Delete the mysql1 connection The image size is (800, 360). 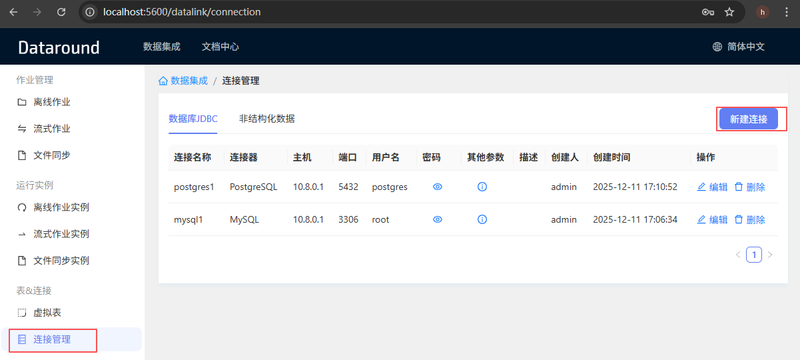[x=749, y=219]
